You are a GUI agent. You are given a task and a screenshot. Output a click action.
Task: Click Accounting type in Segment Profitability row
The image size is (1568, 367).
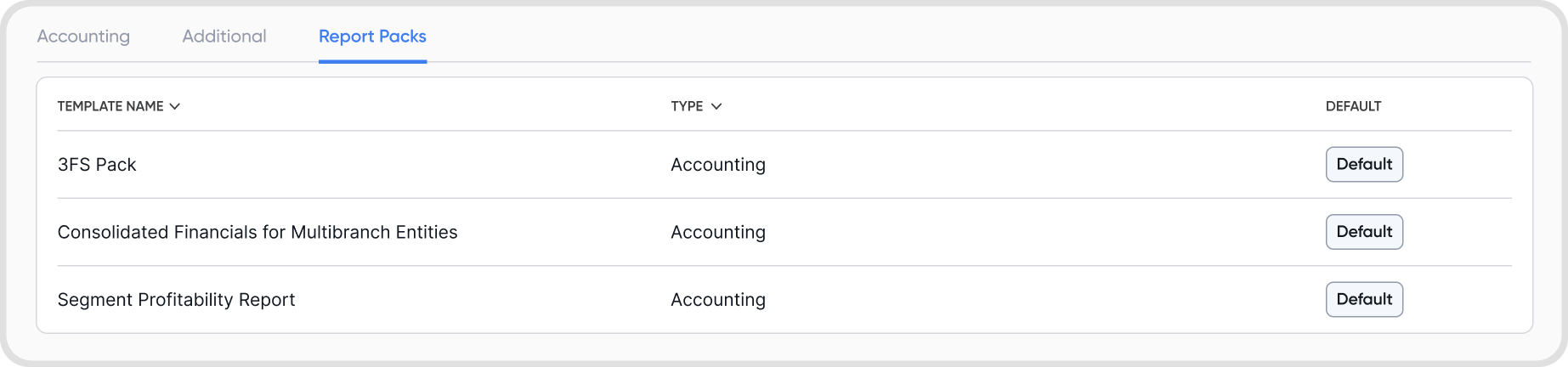[x=718, y=300]
